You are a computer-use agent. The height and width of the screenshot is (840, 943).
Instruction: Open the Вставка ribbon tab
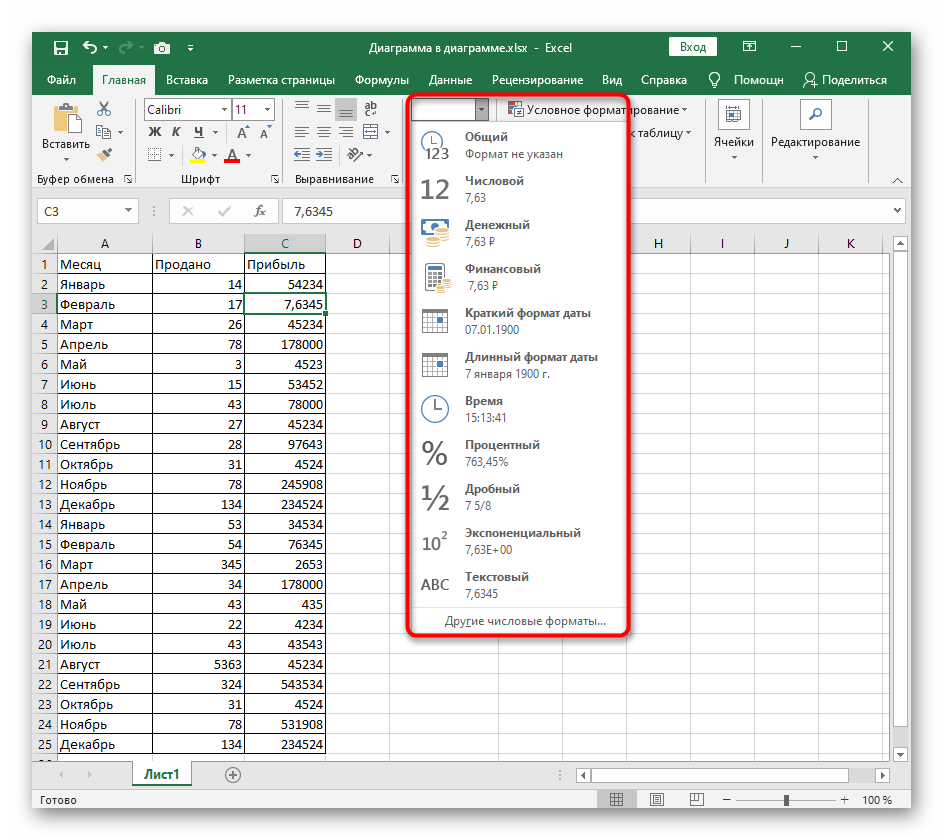(x=187, y=80)
